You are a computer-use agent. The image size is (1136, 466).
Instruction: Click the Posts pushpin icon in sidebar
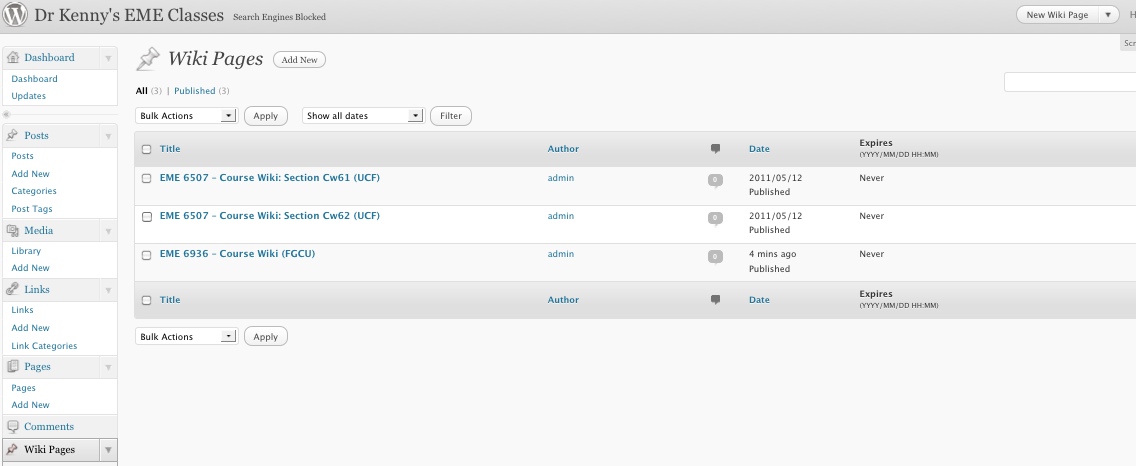[x=13, y=135]
